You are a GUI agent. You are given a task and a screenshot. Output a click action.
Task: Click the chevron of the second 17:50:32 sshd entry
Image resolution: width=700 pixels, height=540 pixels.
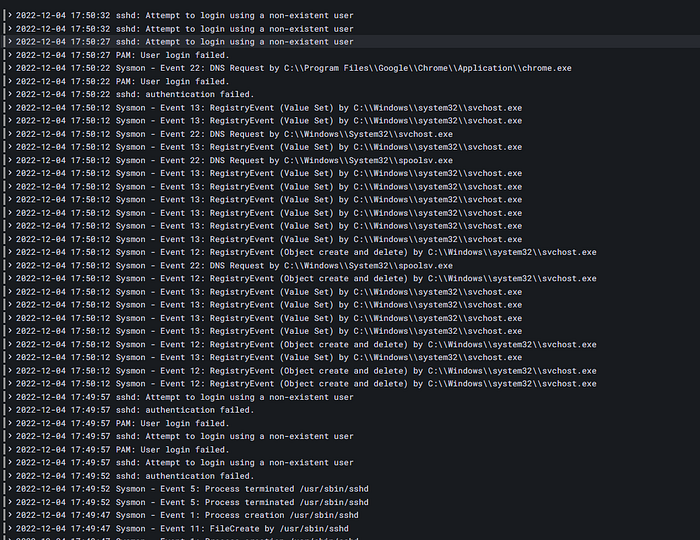tap(10, 29)
